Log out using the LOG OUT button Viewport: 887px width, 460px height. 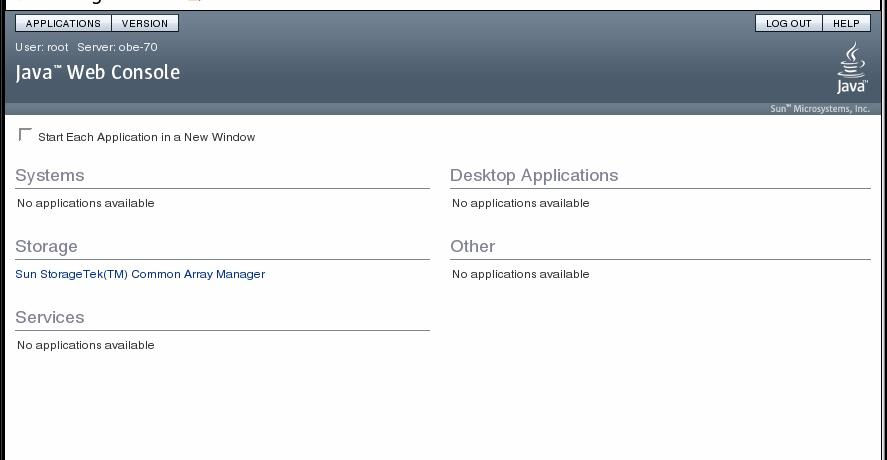point(789,23)
